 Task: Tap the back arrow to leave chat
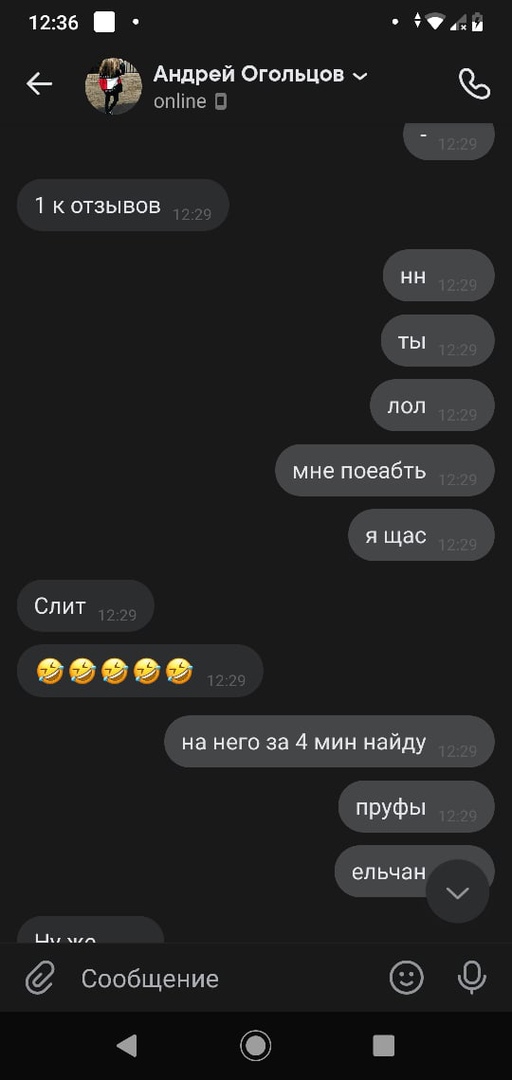[39, 84]
